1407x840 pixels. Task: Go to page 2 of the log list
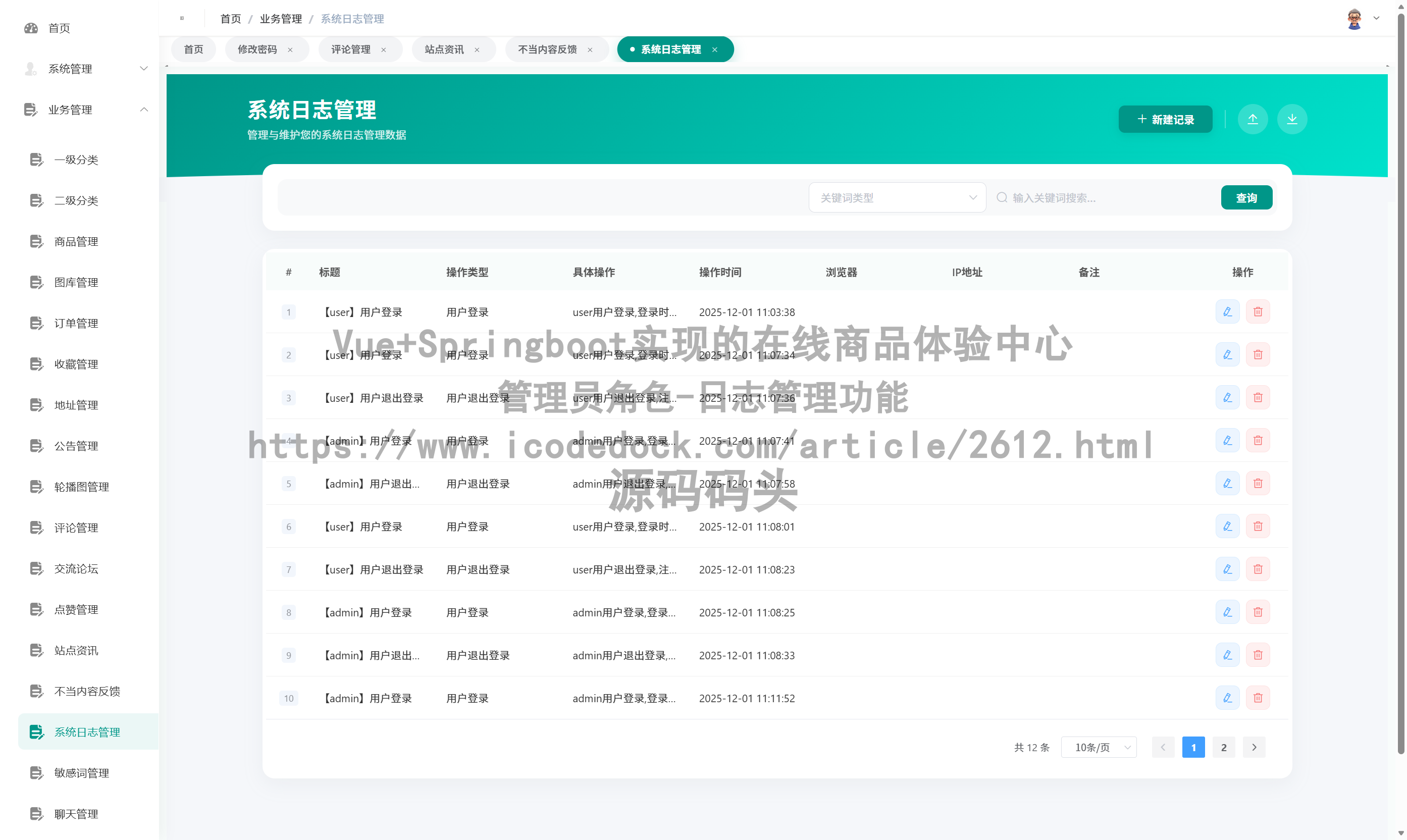coord(1223,747)
